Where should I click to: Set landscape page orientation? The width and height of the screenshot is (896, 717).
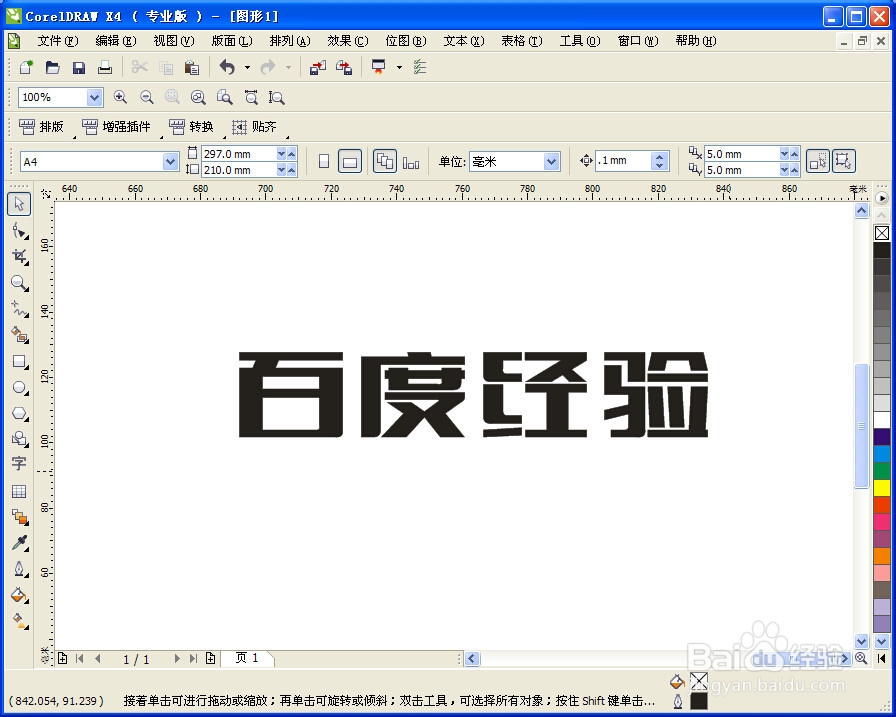350,162
